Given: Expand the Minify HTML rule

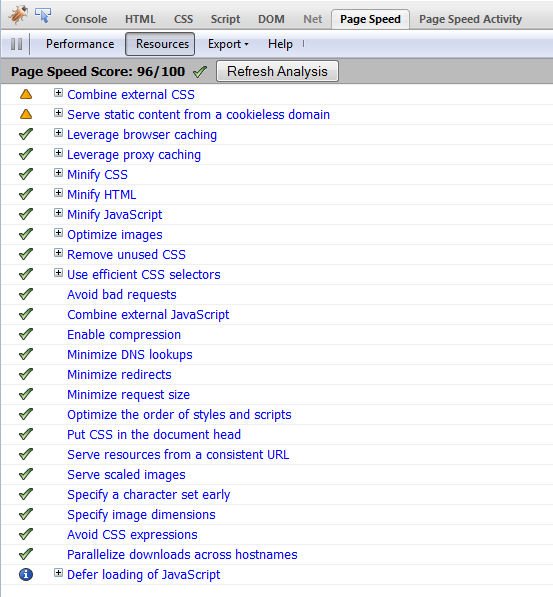Looking at the screenshot, I should click(58, 193).
